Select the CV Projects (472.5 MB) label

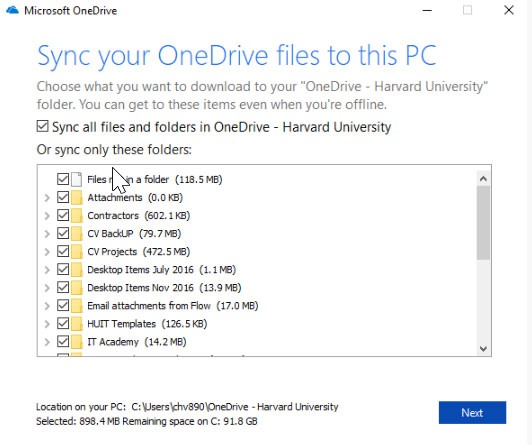click(138, 252)
